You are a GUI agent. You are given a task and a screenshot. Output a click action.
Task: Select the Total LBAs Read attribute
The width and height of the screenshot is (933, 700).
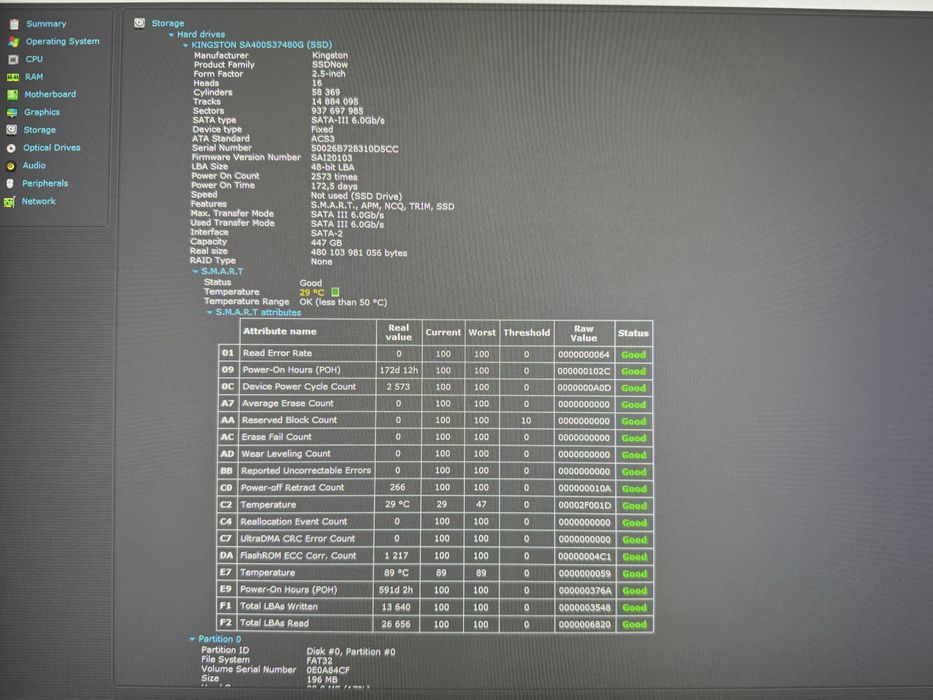pyautogui.click(x=274, y=623)
